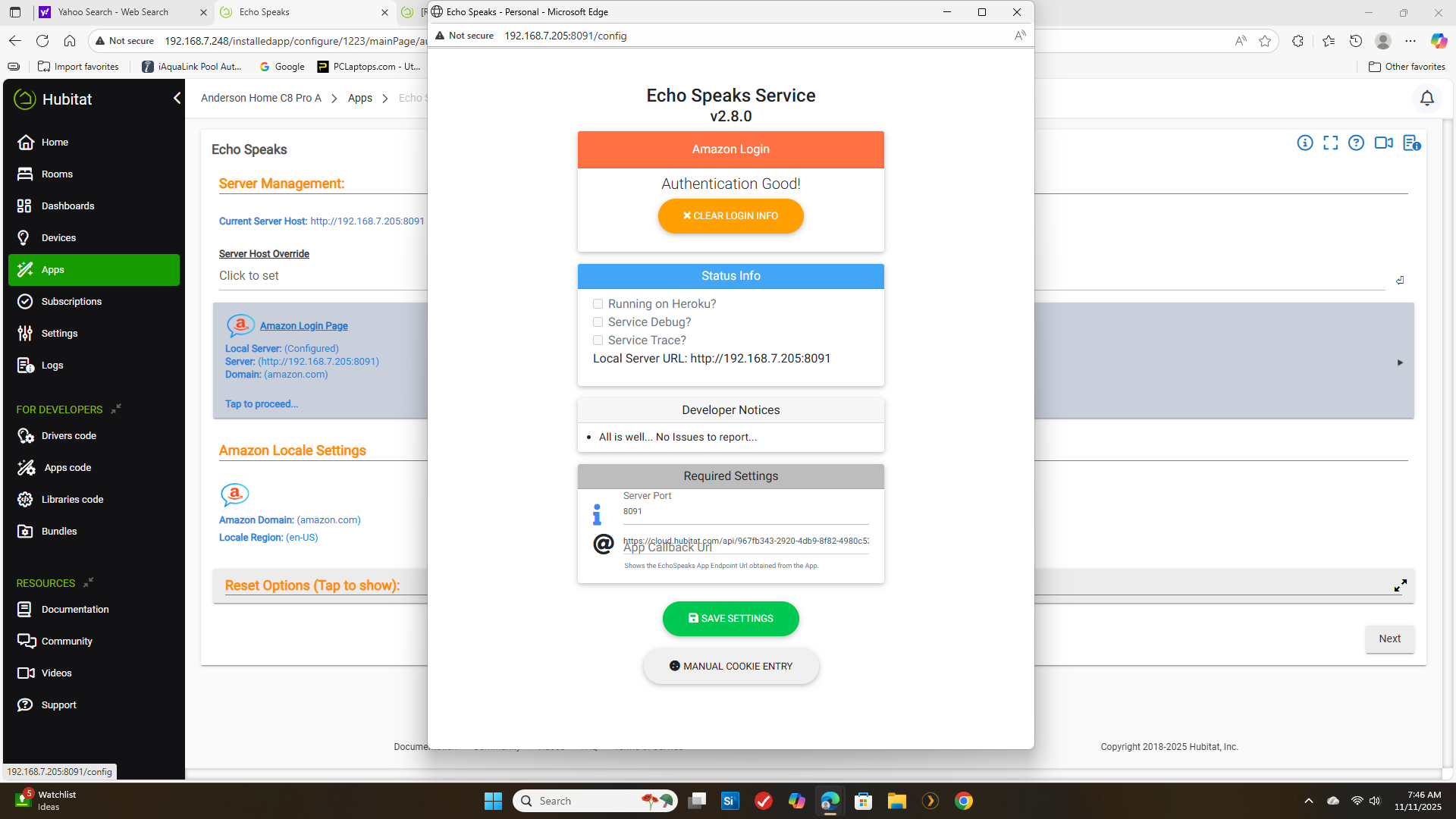This screenshot has width=1456, height=819.
Task: Toggle the Service Debug checkbox
Action: (598, 322)
